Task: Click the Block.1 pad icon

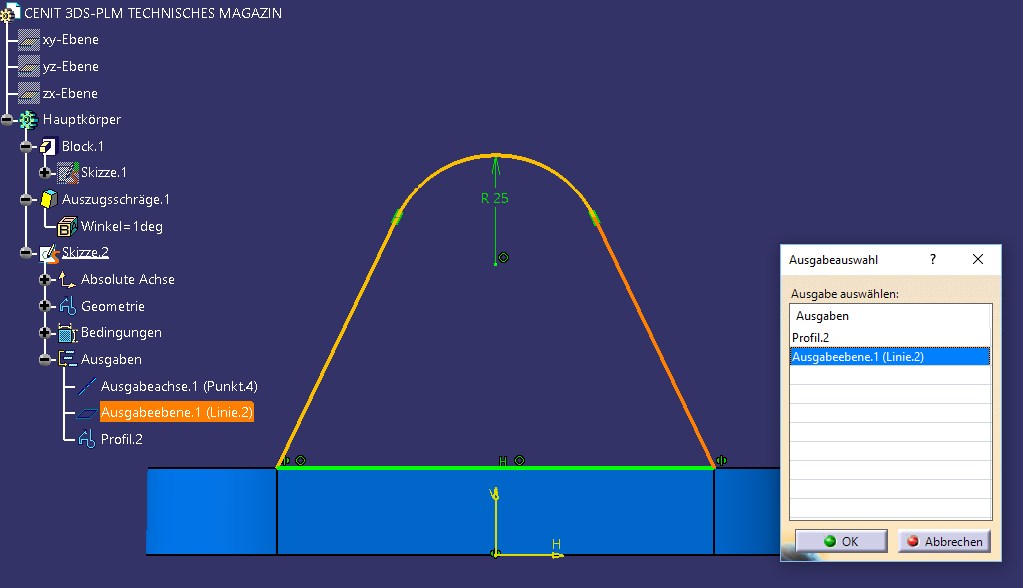Action: tap(48, 146)
